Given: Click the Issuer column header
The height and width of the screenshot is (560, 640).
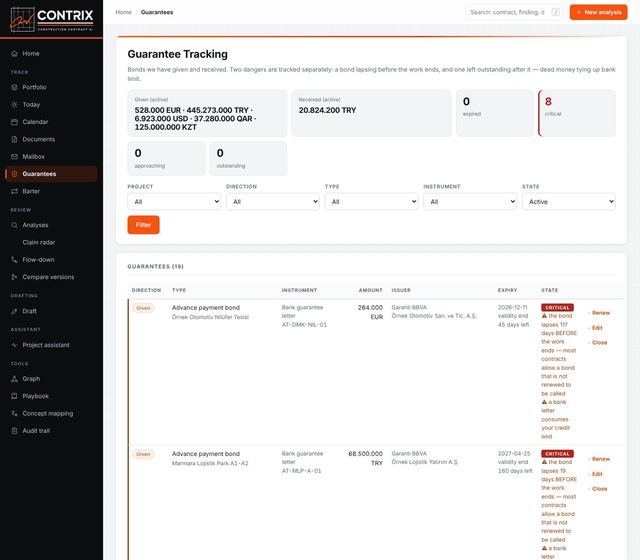Looking at the screenshot, I should [x=401, y=290].
